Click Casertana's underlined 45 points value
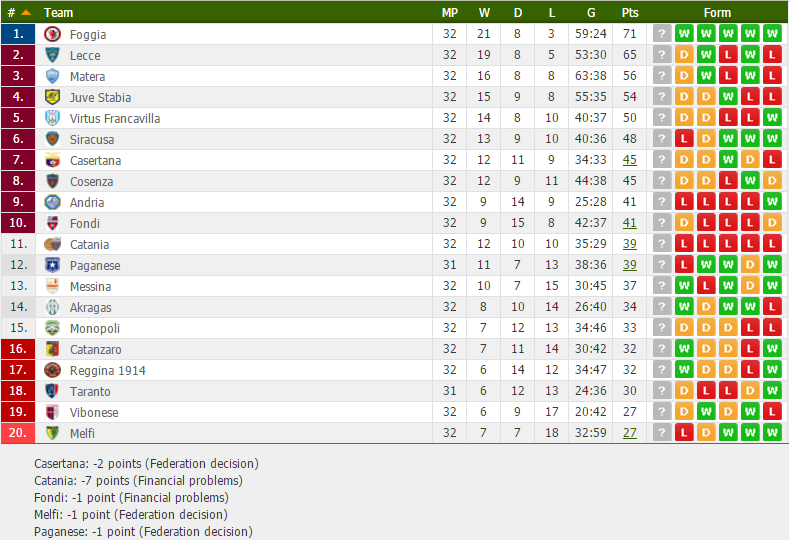Screen dimensions: 789x540 [629, 160]
